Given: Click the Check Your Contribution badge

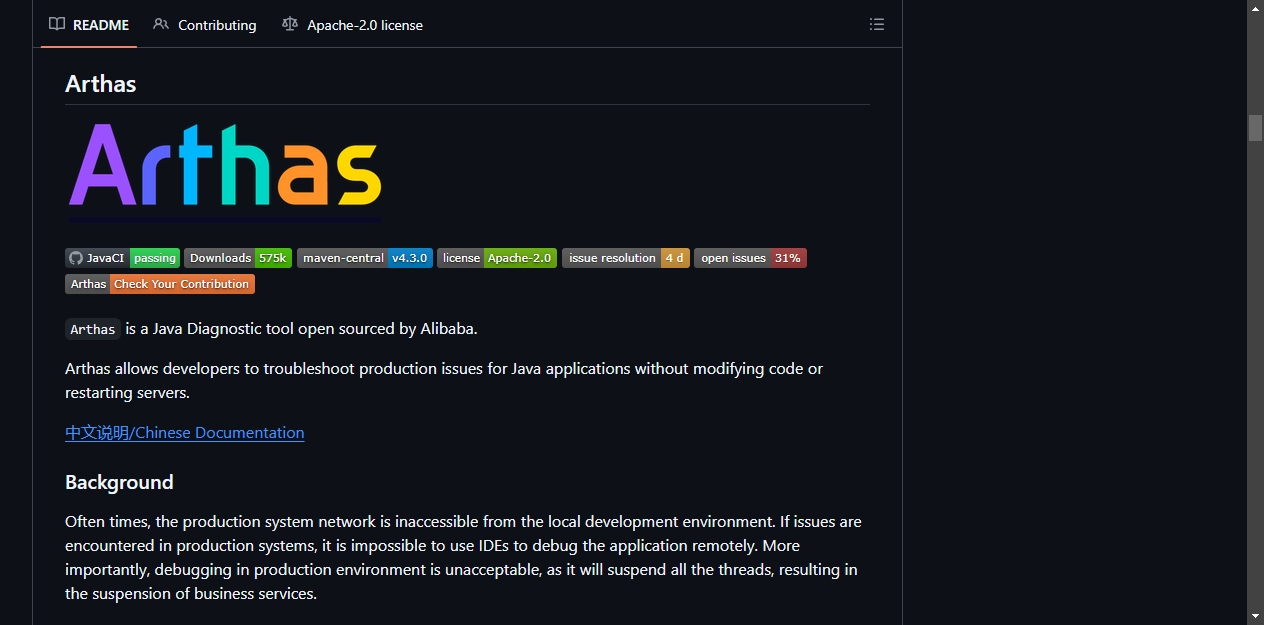Looking at the screenshot, I should coord(160,284).
